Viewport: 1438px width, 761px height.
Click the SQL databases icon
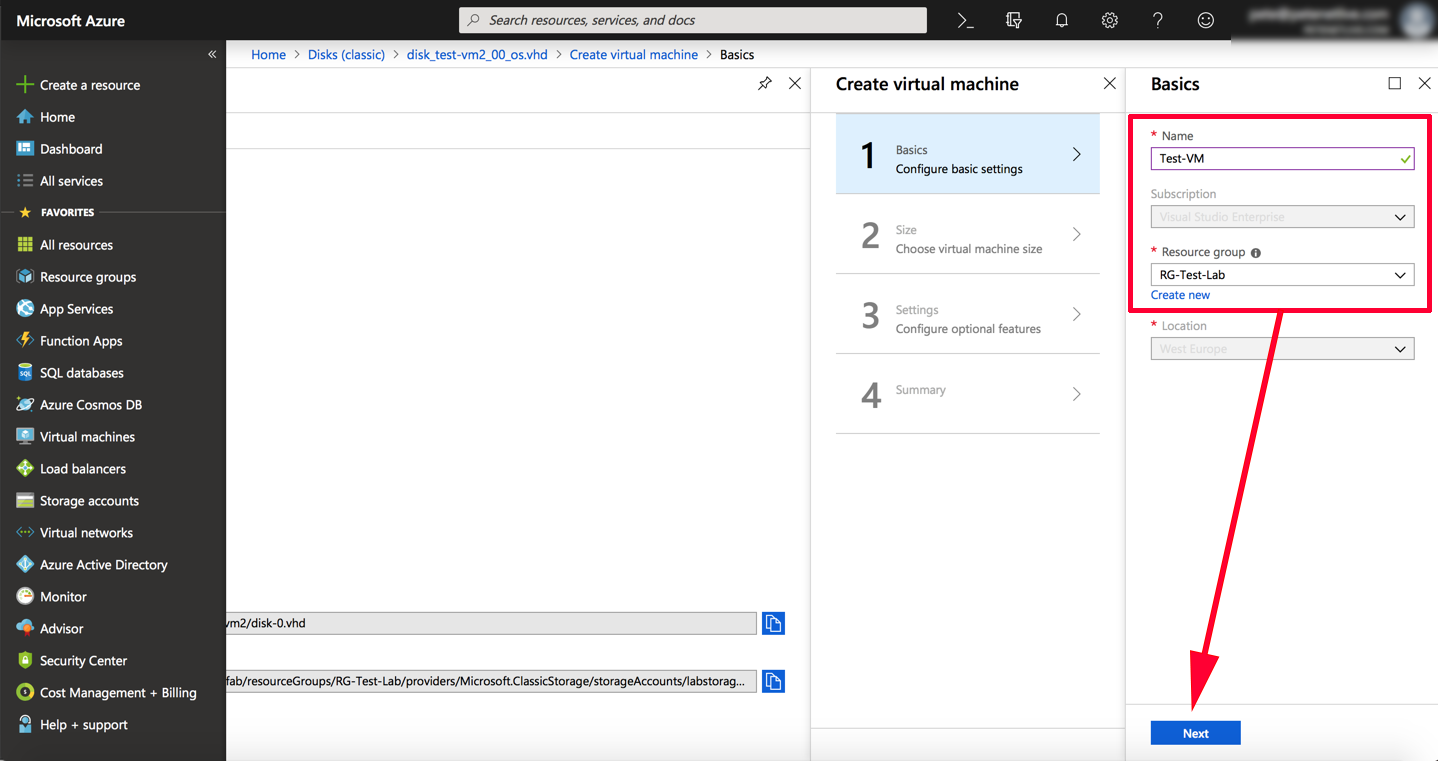tap(25, 373)
